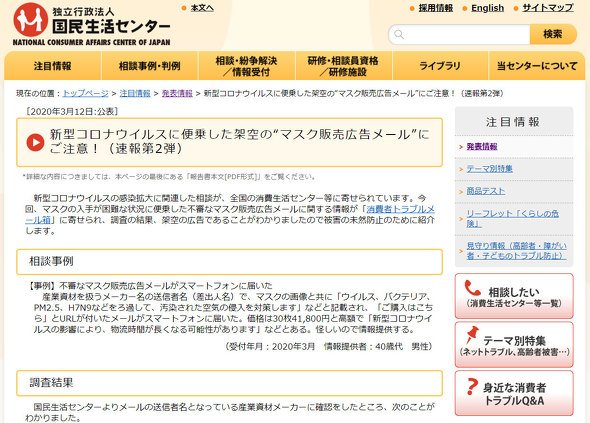Click 相談したい banner button
The height and width of the screenshot is (423, 590).
[x=514, y=296]
